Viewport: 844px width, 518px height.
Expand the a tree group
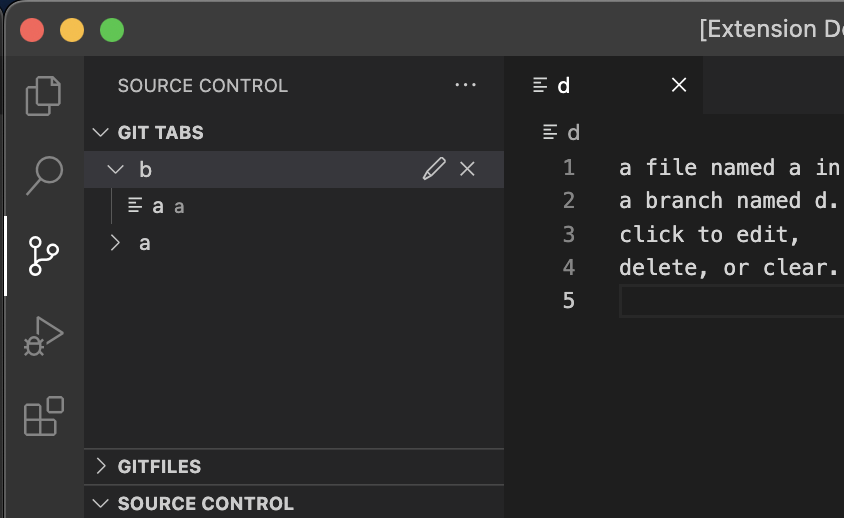115,243
